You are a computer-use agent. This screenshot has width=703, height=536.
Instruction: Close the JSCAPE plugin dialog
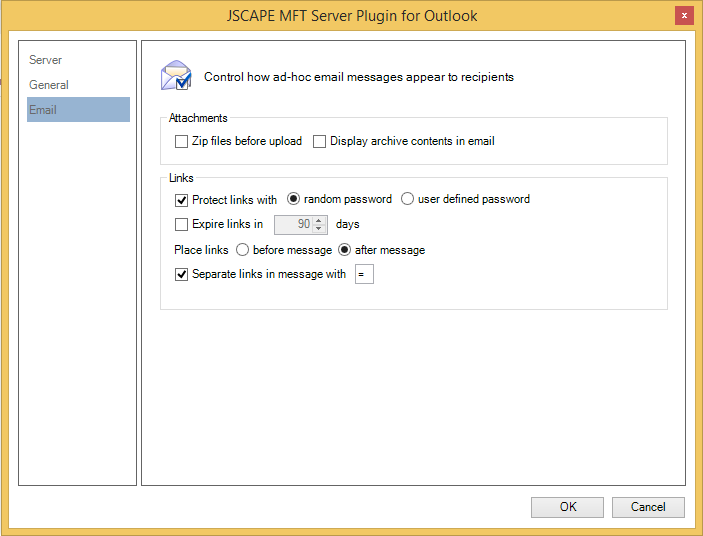click(684, 16)
